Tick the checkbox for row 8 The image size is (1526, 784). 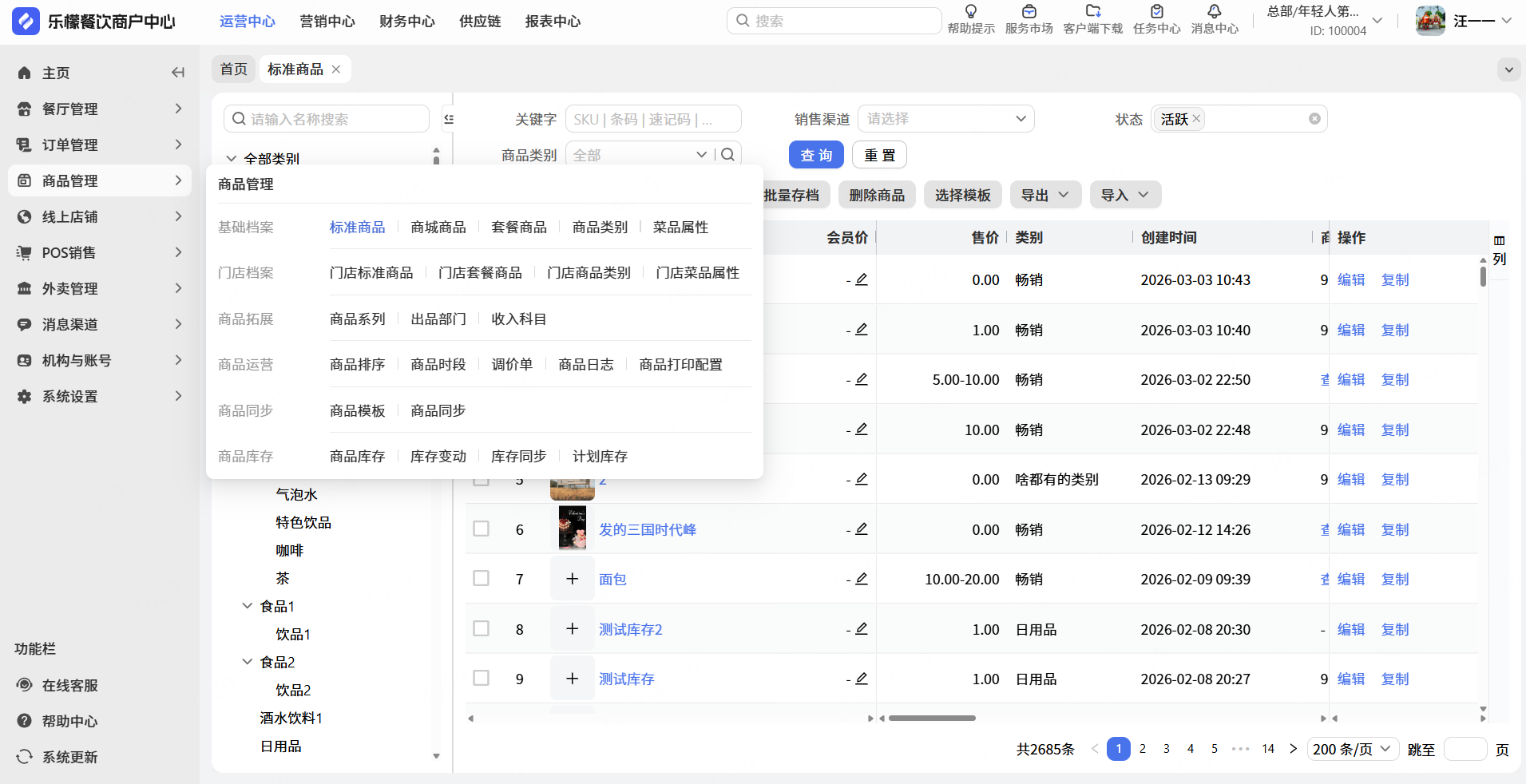click(481, 628)
